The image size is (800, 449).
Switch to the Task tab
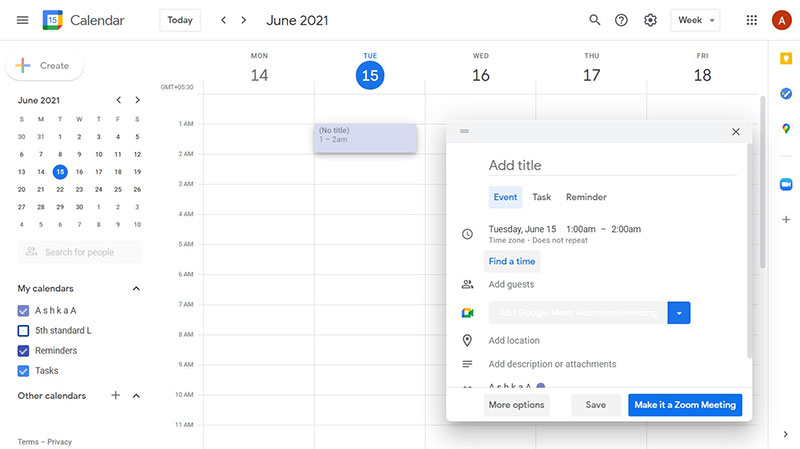[x=541, y=197]
